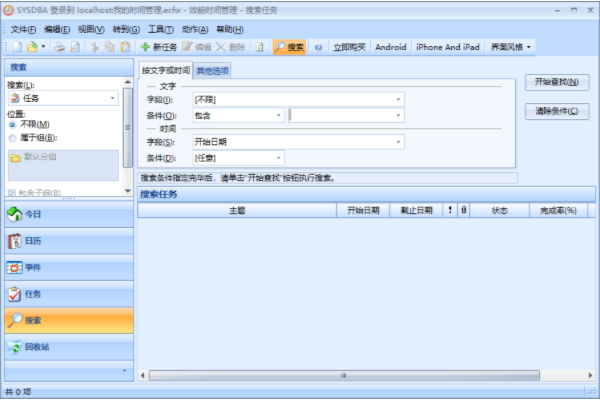Expand the 开始日期 time field dropdown

pos(398,141)
